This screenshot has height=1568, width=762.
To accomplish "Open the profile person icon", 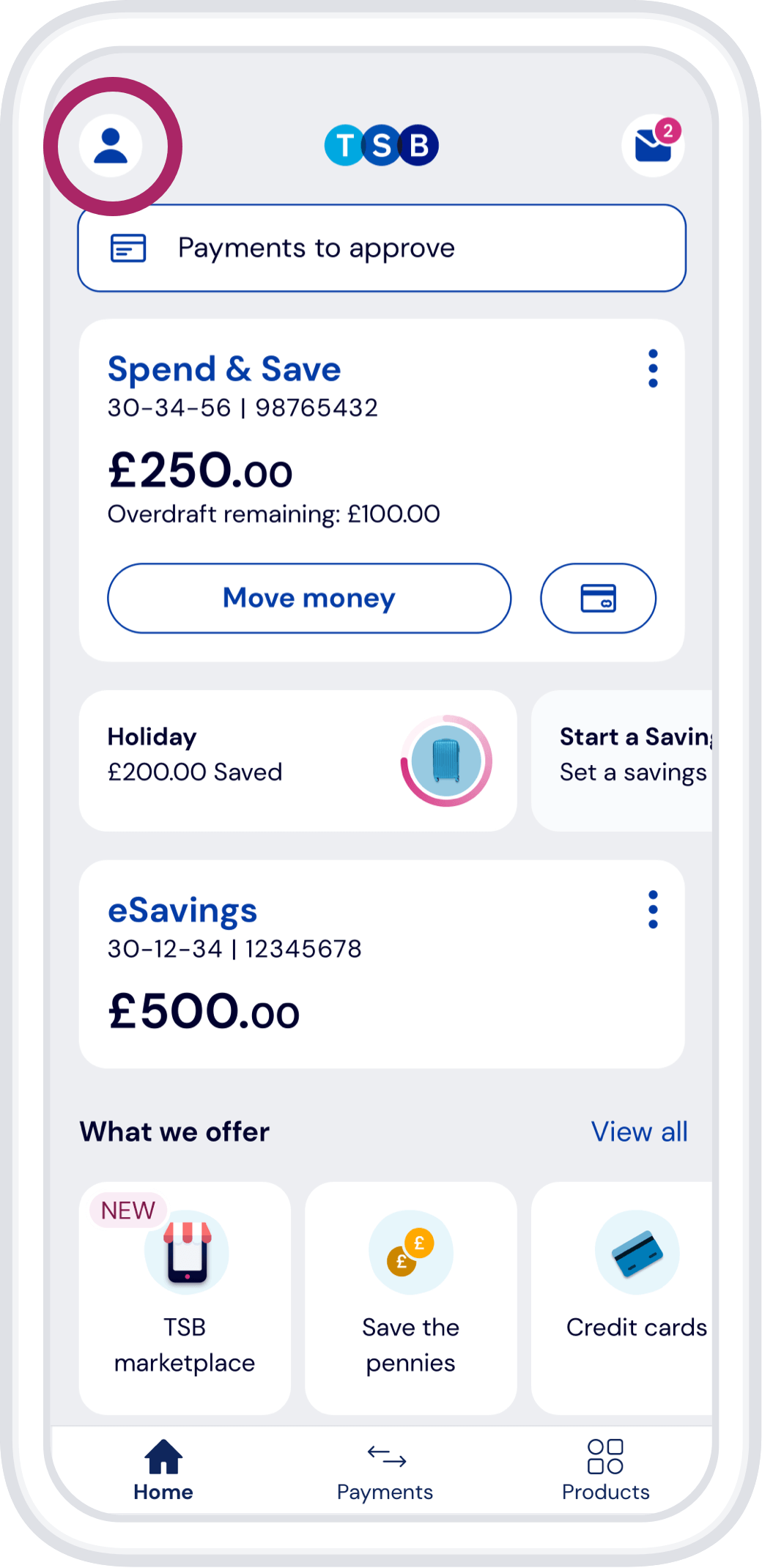I will point(111,146).
